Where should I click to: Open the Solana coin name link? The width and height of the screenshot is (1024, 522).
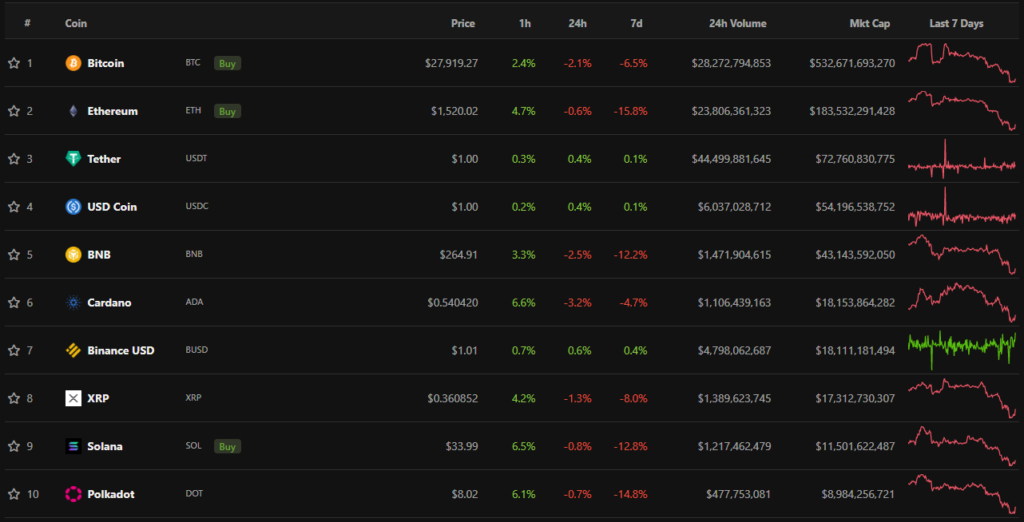105,446
